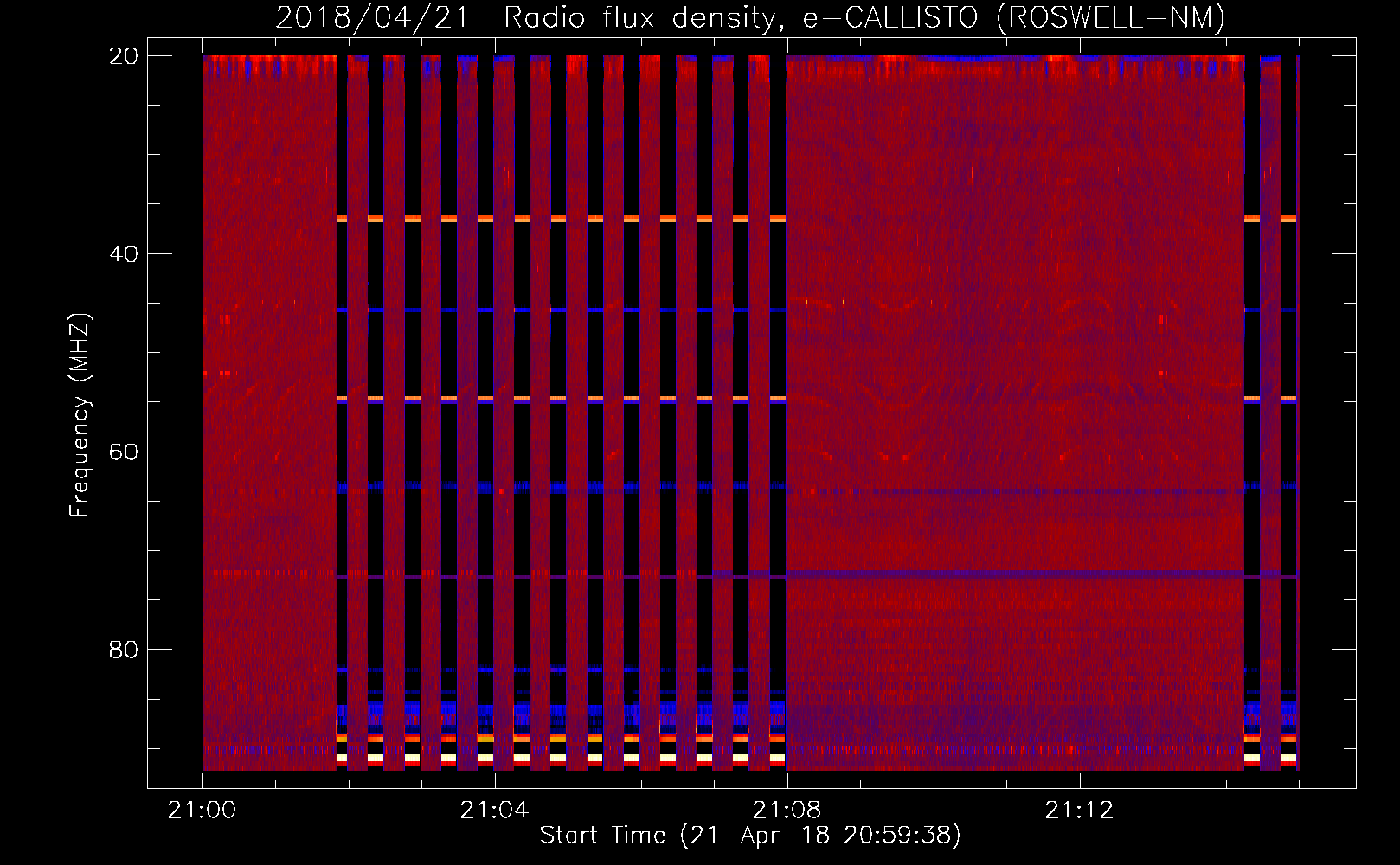Click the 21:00 time tick label
This screenshot has height=865, width=1400.
click(x=202, y=811)
